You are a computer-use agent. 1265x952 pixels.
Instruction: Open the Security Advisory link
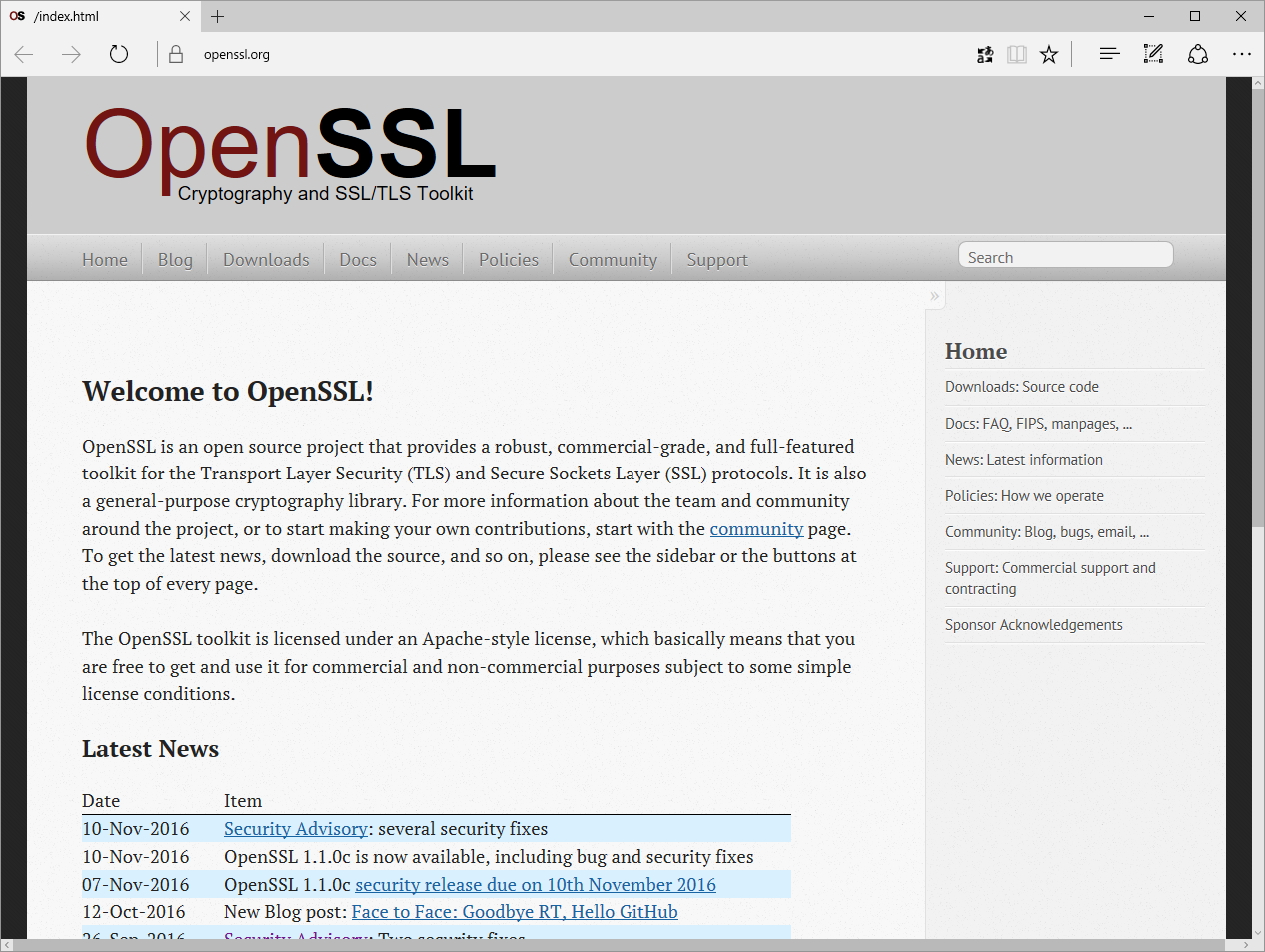(295, 828)
